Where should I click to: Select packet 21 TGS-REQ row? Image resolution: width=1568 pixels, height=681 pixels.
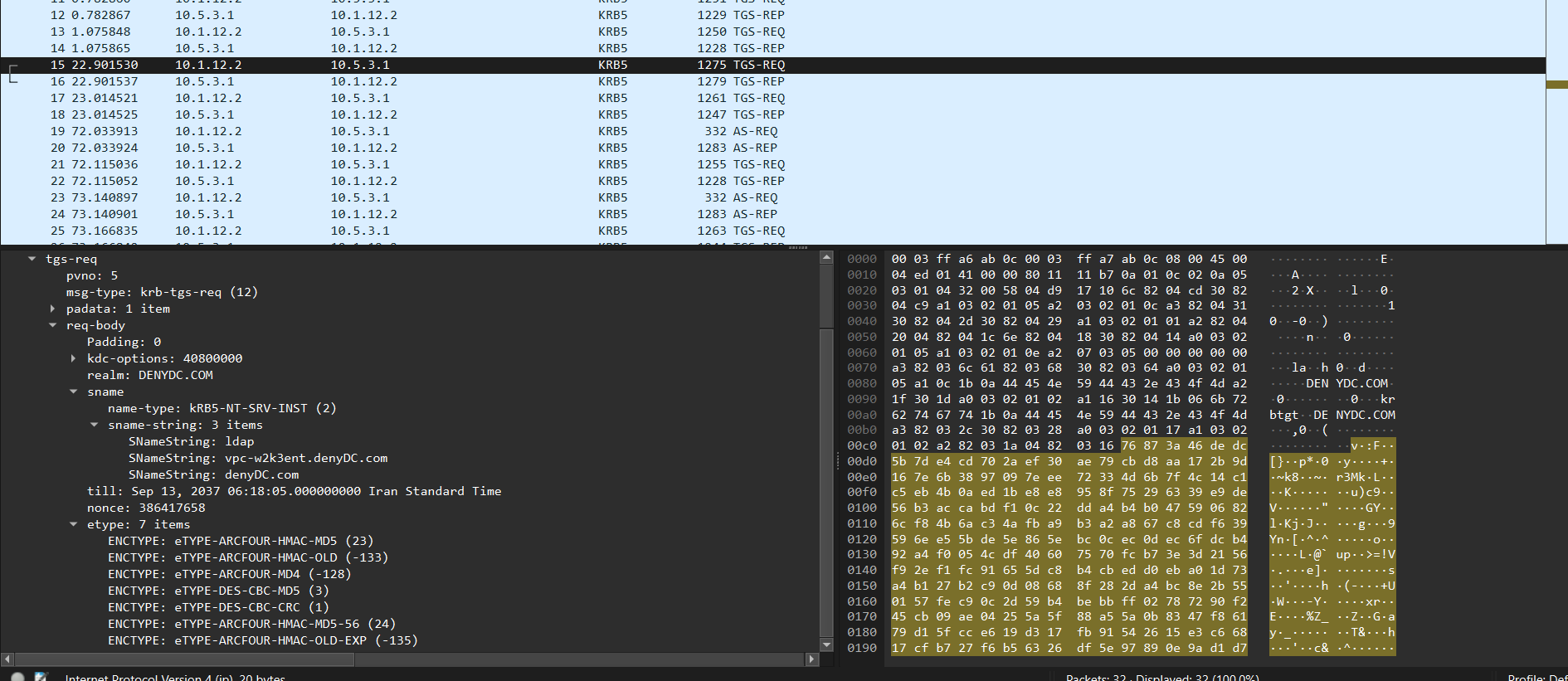coord(772,164)
